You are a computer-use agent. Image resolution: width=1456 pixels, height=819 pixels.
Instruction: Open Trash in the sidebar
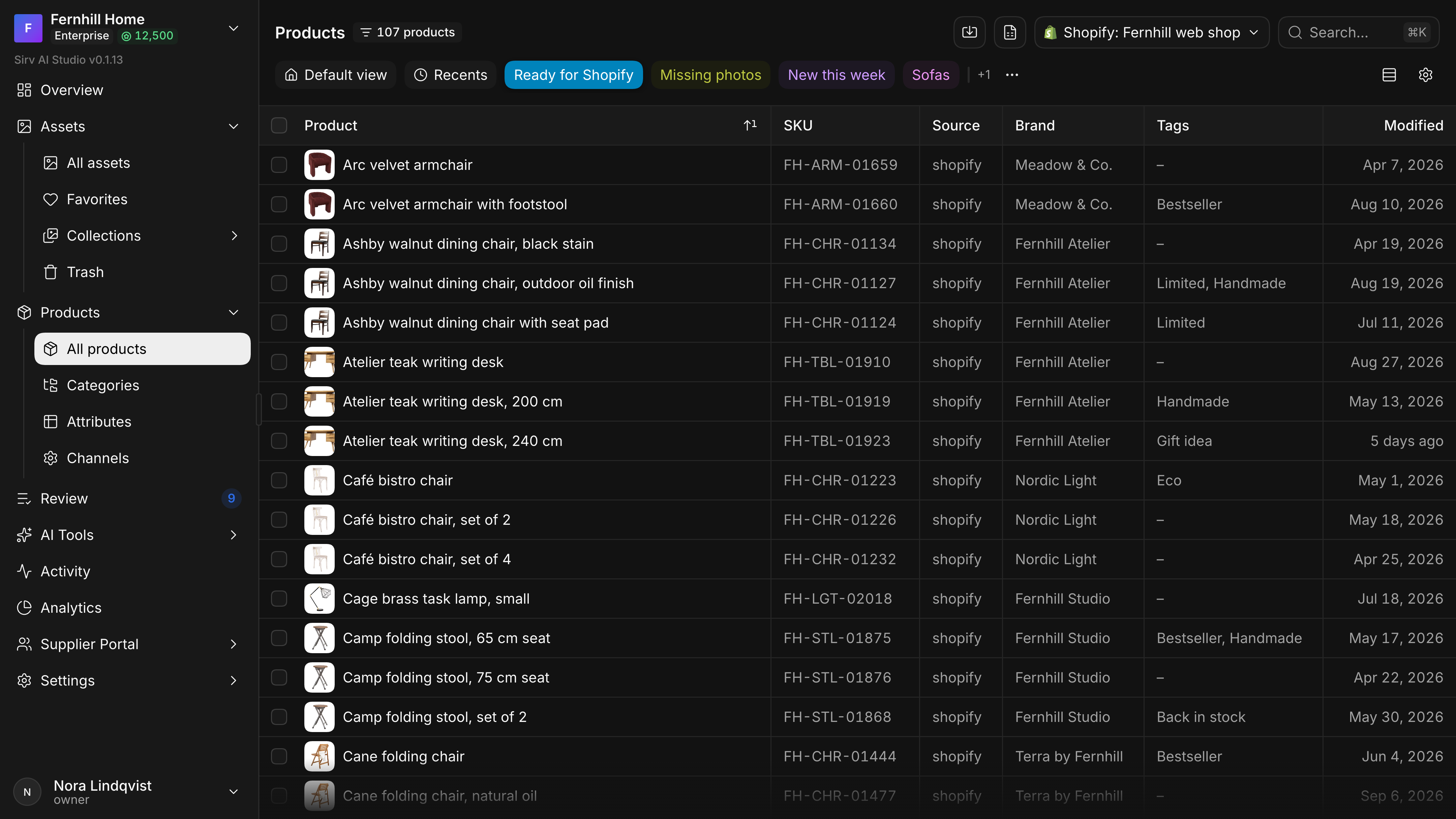point(143,272)
